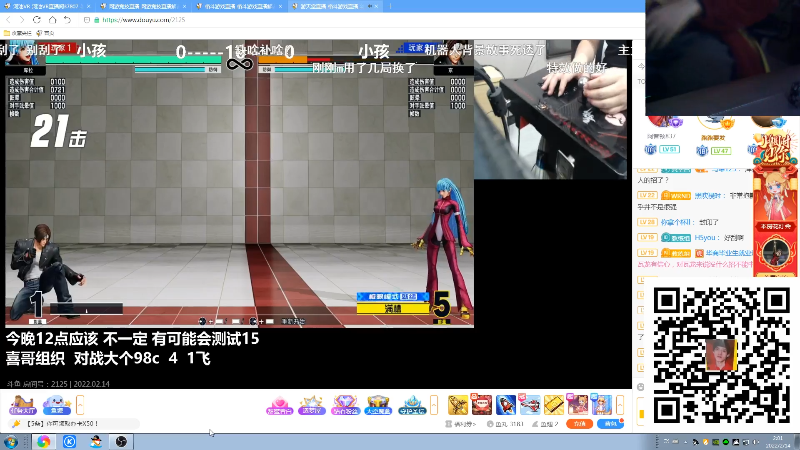
Task: Click the round avatar in festival banner
Action: pos(776,252)
